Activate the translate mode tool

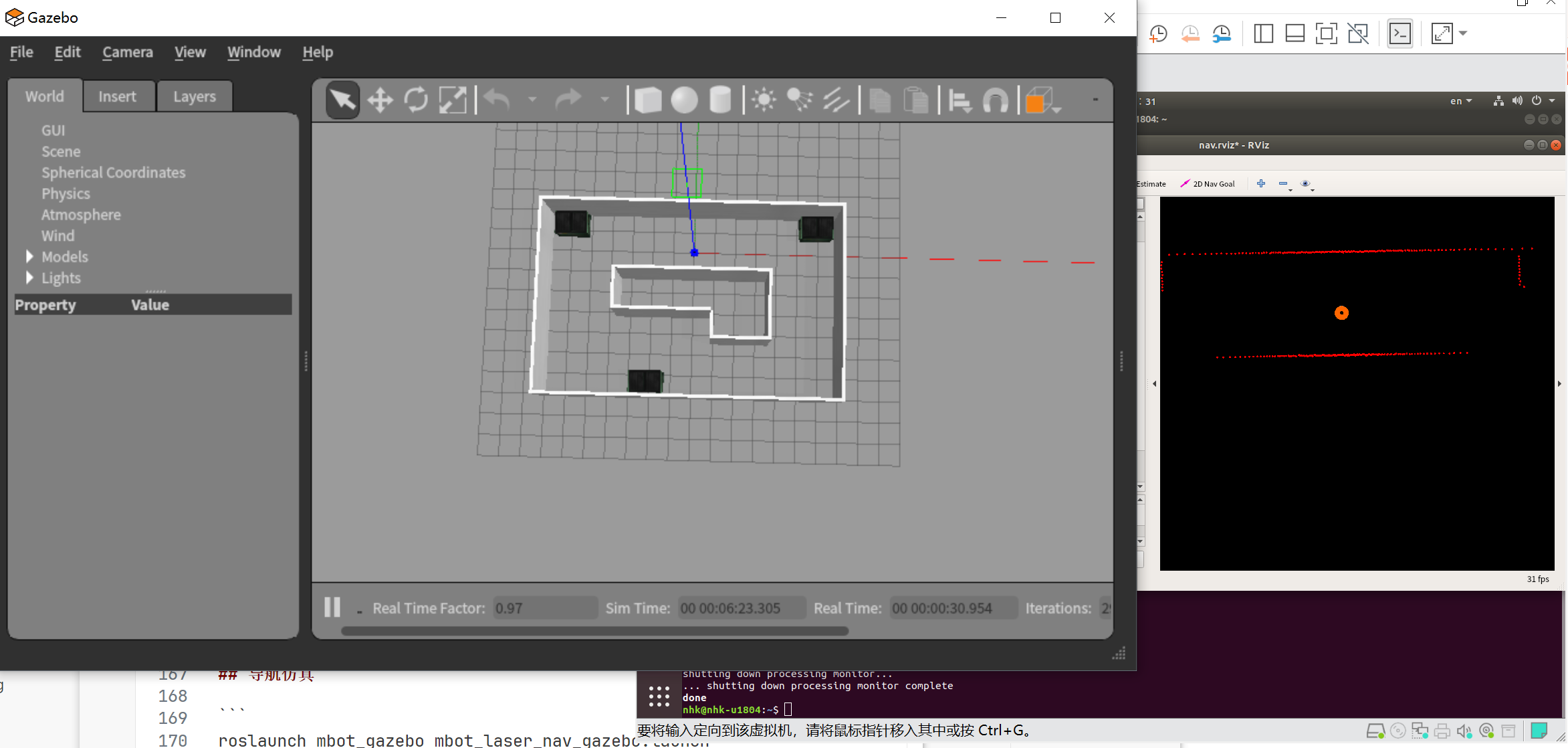380,100
